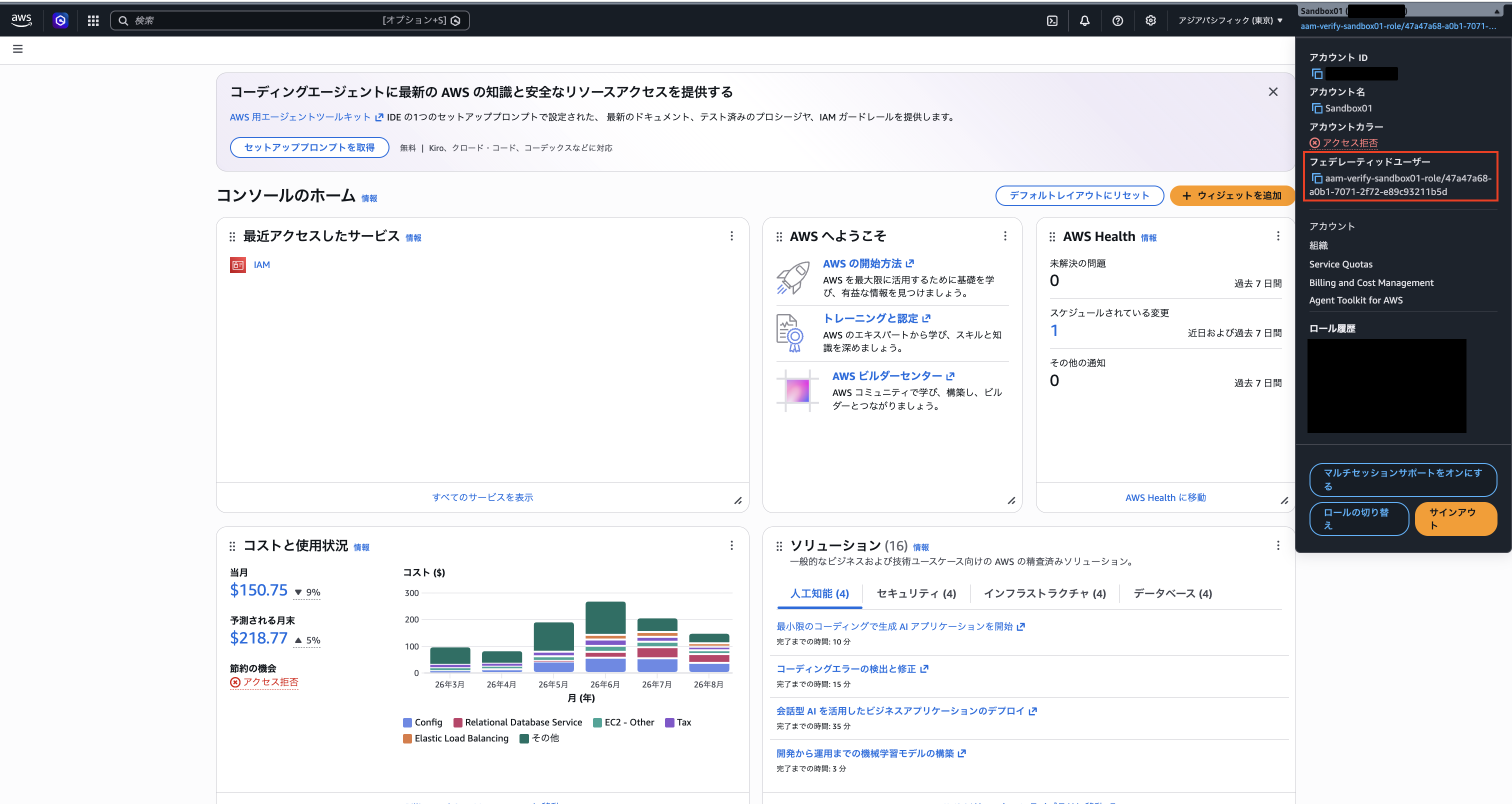The width and height of the screenshot is (1512, 804).
Task: Open コーディングエラーの検出と修正 solution link
Action: 851,669
